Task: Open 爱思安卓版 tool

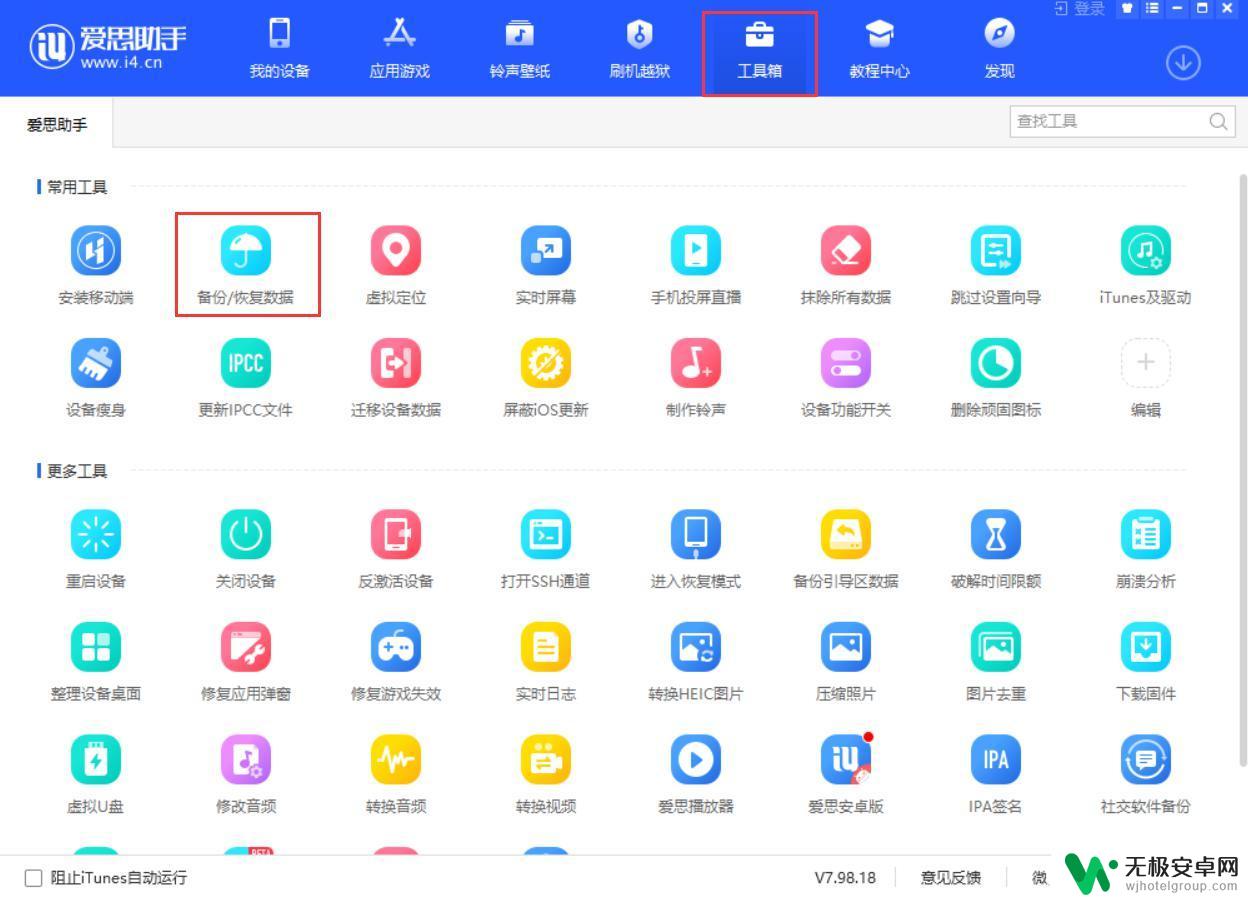Action: pyautogui.click(x=846, y=760)
